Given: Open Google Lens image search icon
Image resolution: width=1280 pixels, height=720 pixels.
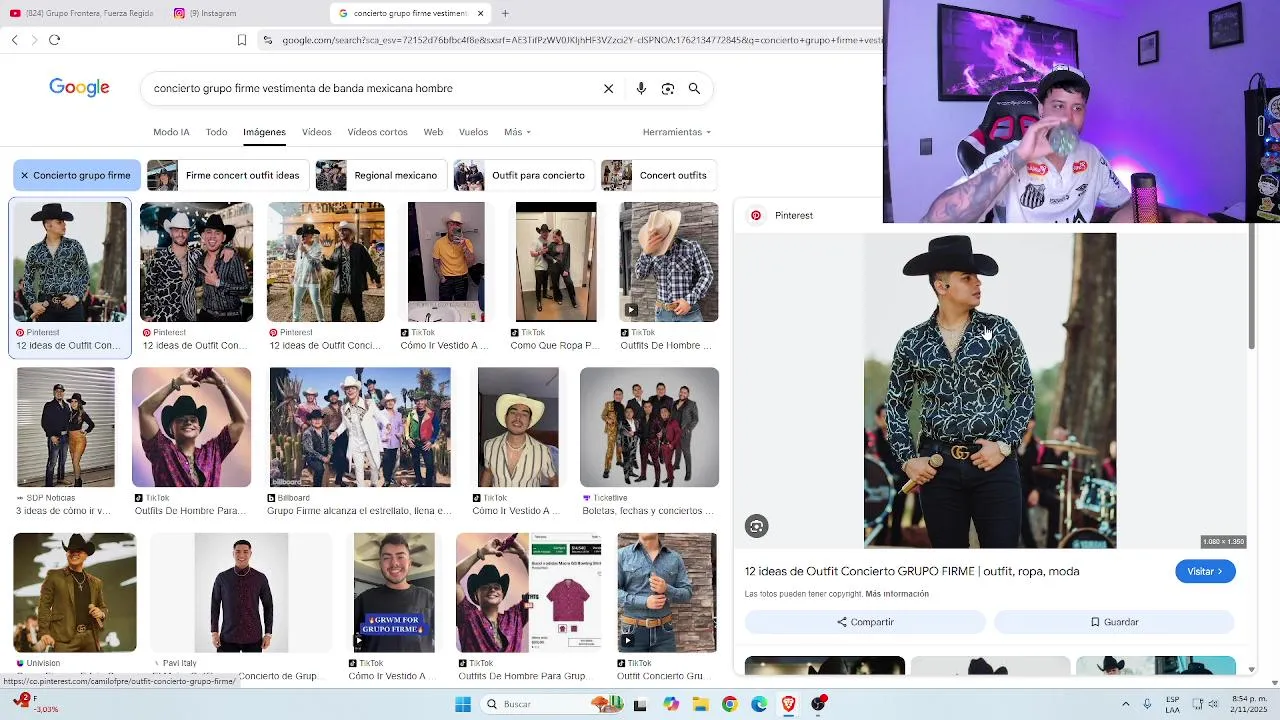Looking at the screenshot, I should click(x=668, y=88).
